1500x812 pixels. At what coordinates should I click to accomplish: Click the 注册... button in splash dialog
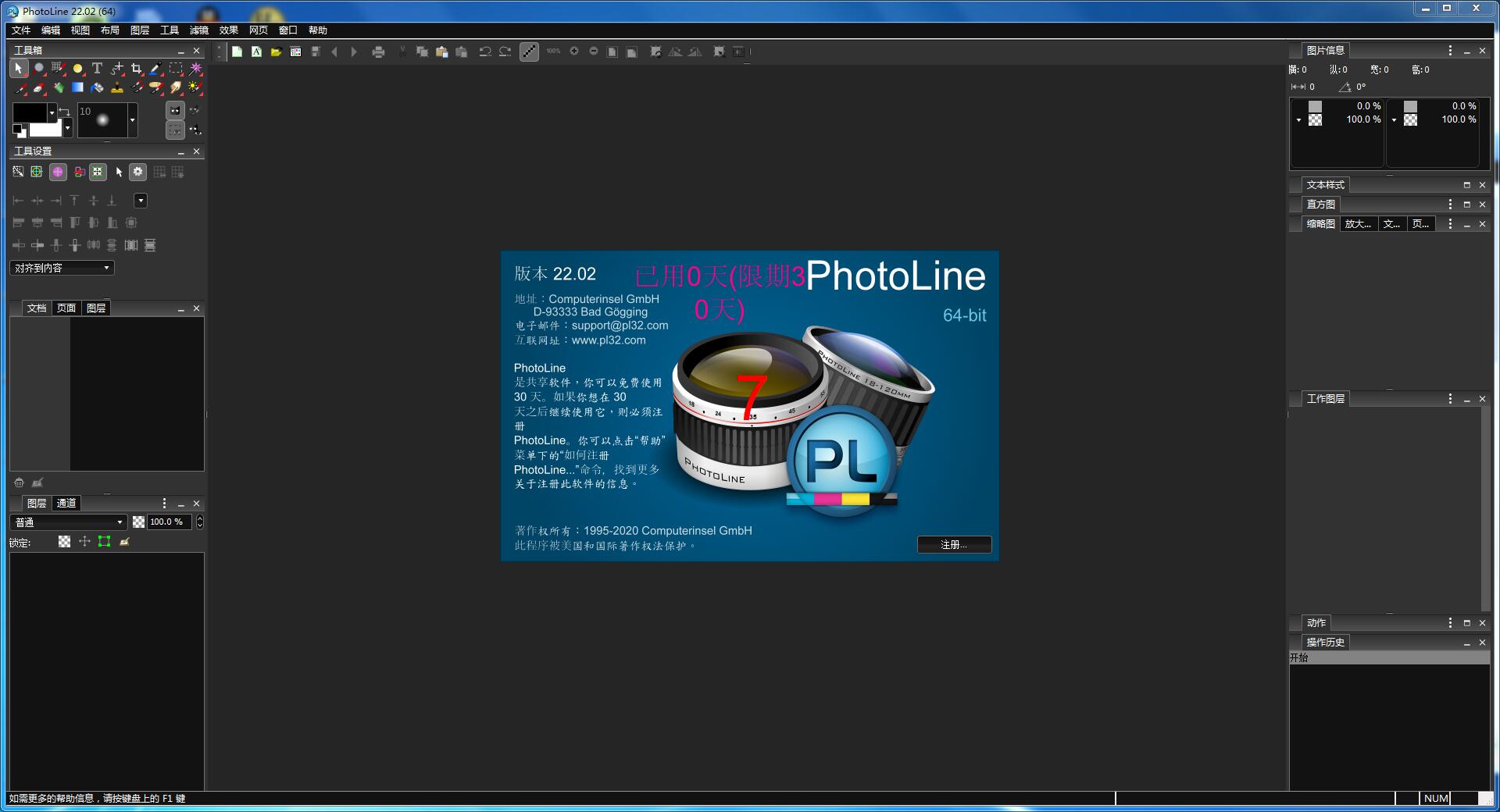(x=954, y=544)
